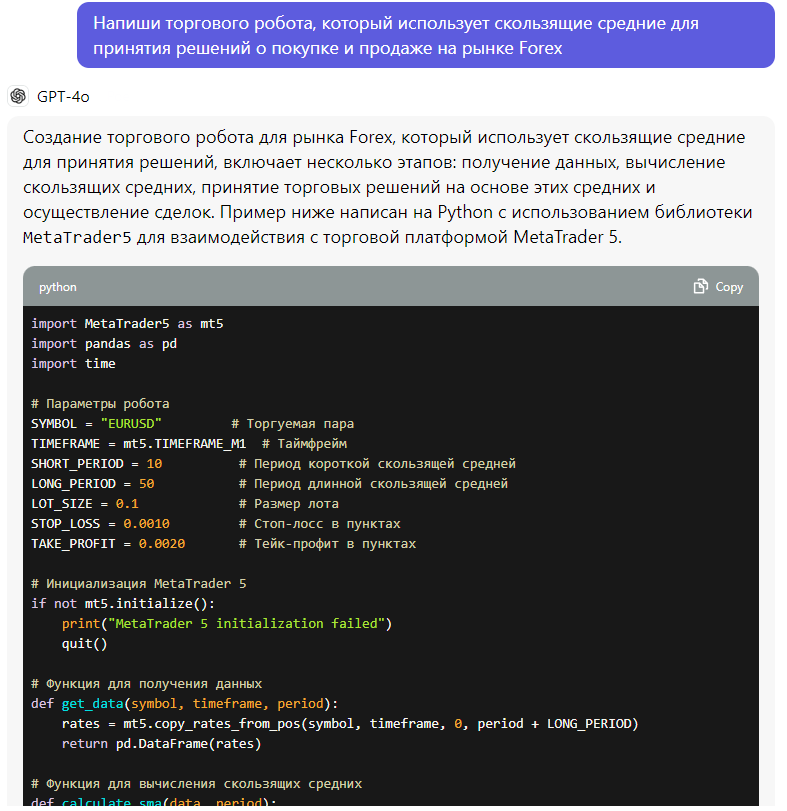Viewport: 787px width, 811px height.
Task: Click the copy icon in the code header
Action: (x=700, y=287)
